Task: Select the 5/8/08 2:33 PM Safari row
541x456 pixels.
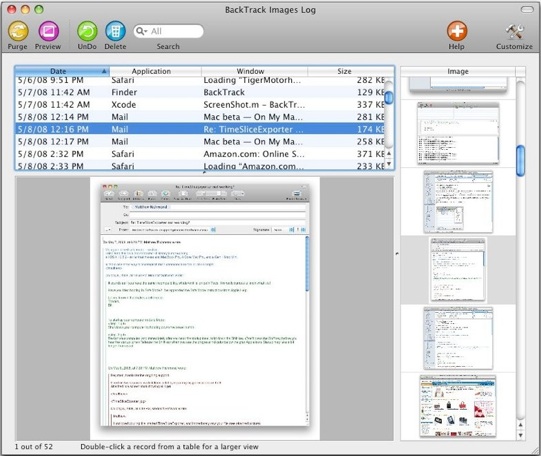Action: click(x=200, y=166)
